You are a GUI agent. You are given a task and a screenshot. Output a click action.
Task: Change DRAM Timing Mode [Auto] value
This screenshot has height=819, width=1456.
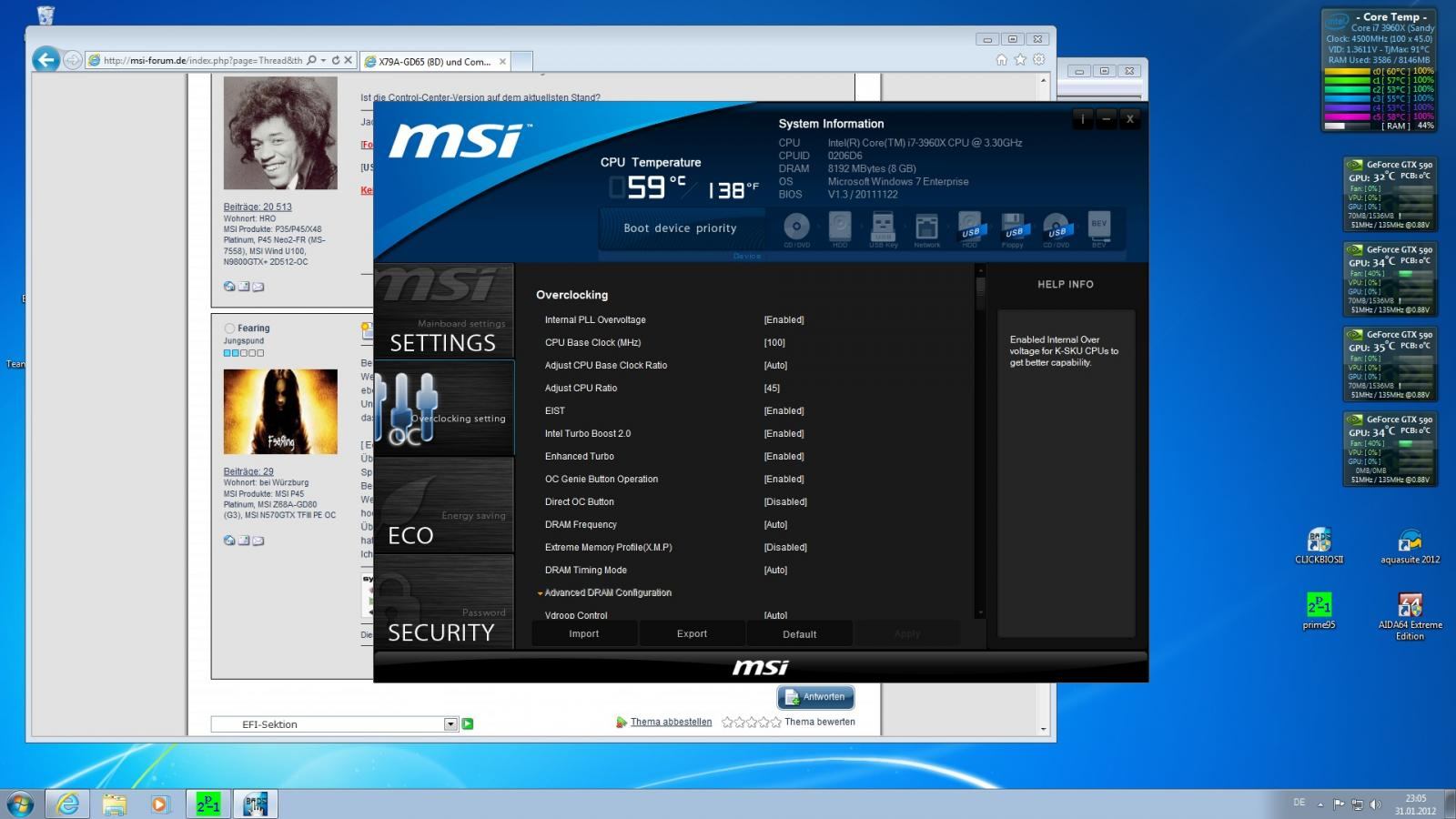pyautogui.click(x=776, y=571)
